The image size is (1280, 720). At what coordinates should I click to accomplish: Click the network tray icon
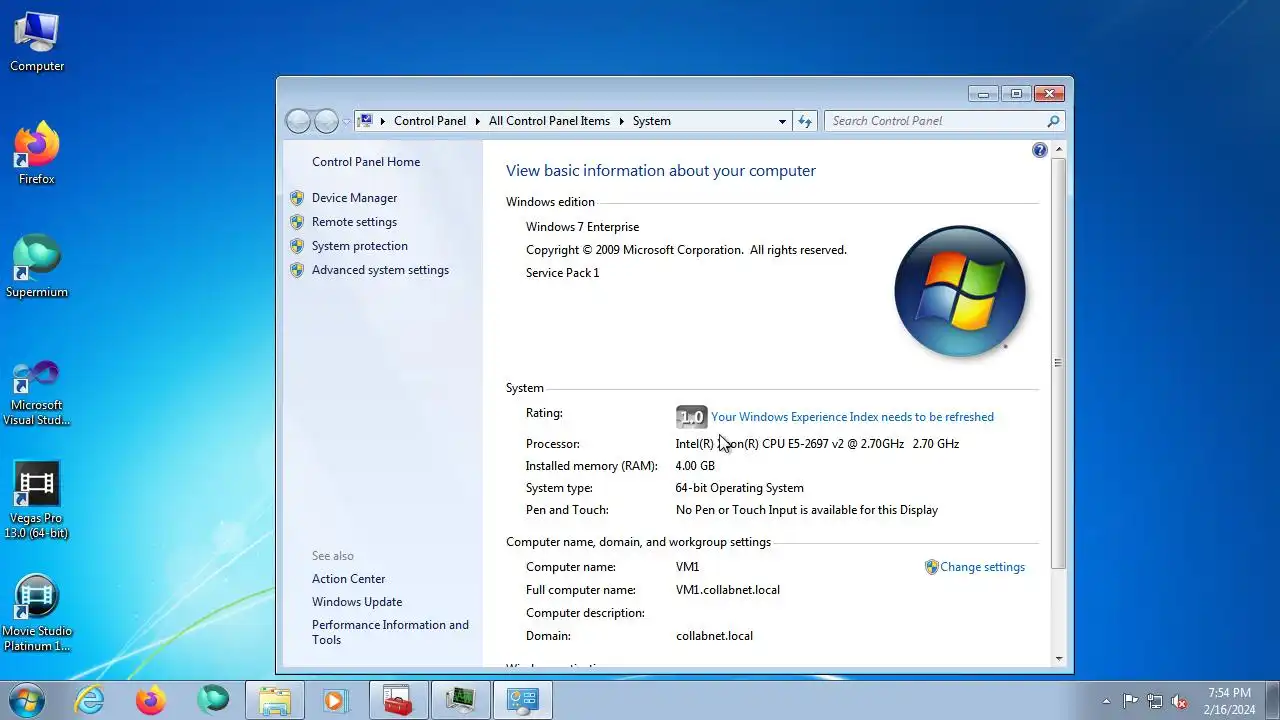pos(1155,701)
